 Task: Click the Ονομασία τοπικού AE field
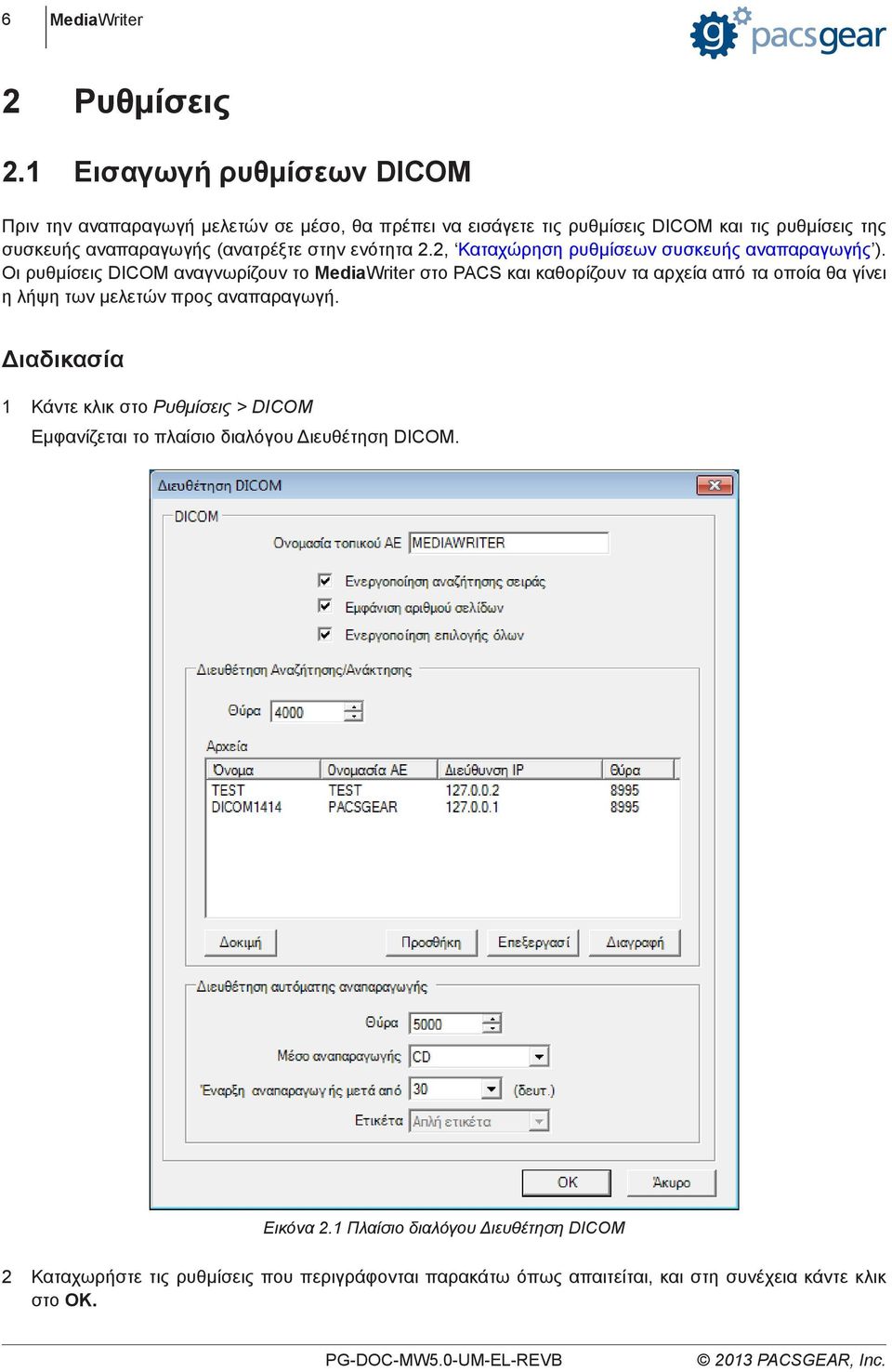[509, 543]
